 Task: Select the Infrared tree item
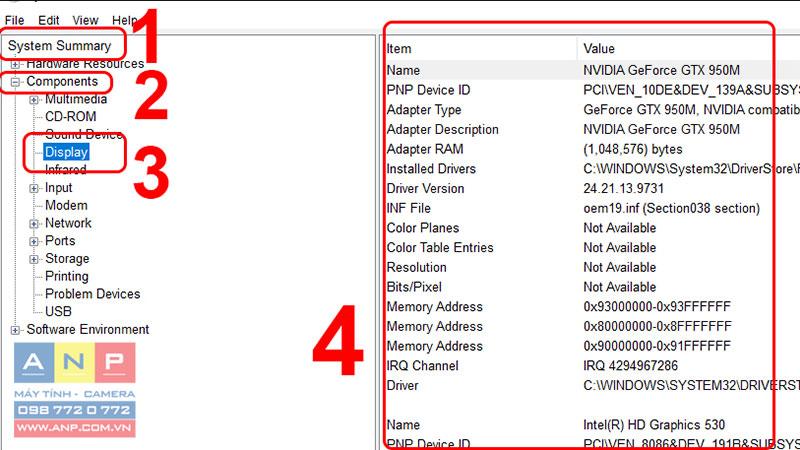tap(65, 170)
